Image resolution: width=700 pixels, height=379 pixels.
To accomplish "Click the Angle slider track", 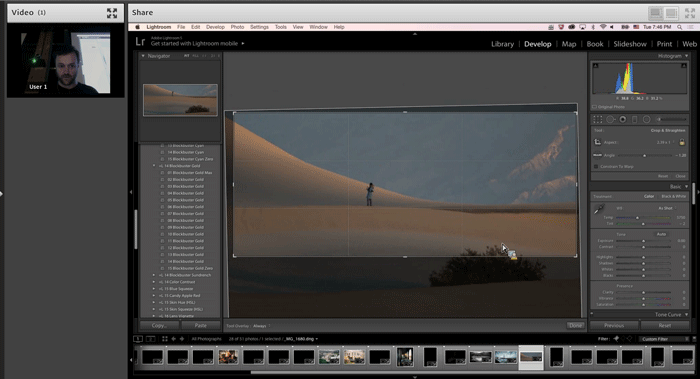I will coord(644,155).
